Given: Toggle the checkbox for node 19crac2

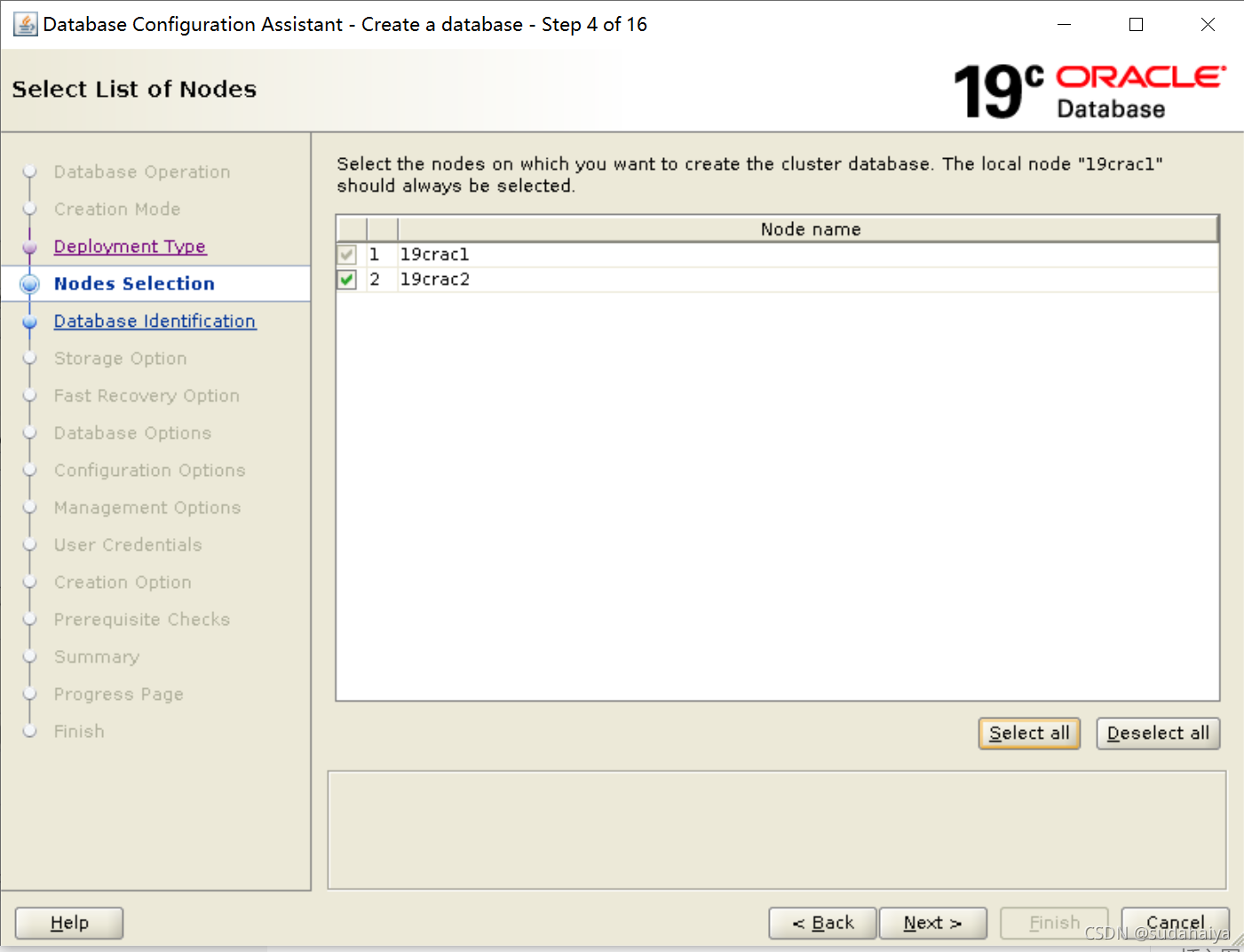Looking at the screenshot, I should 347,280.
